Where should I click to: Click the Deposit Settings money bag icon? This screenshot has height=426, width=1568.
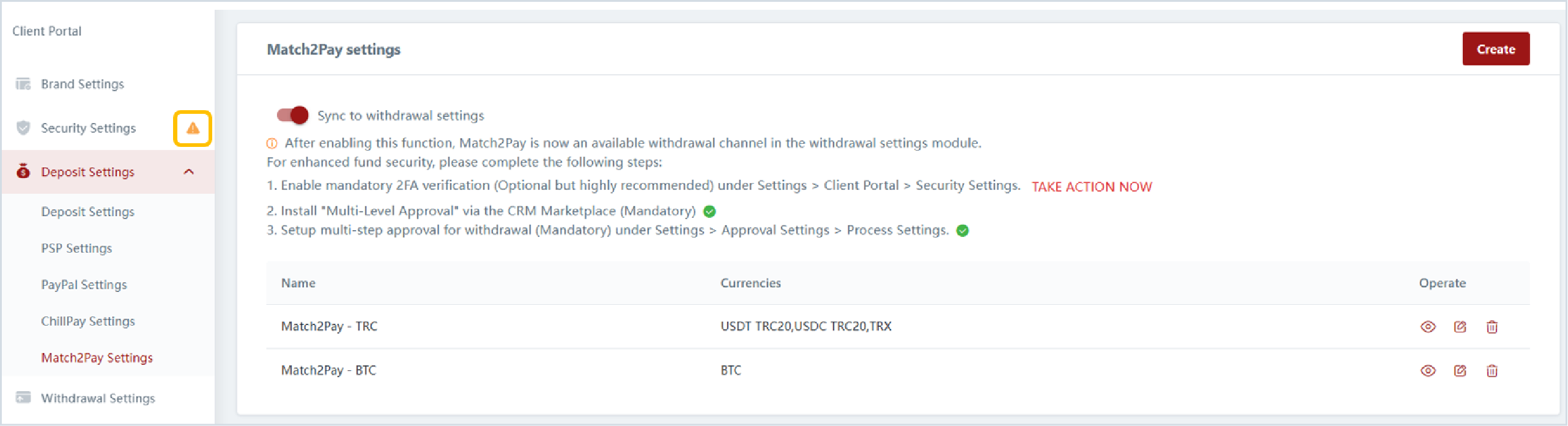(23, 171)
